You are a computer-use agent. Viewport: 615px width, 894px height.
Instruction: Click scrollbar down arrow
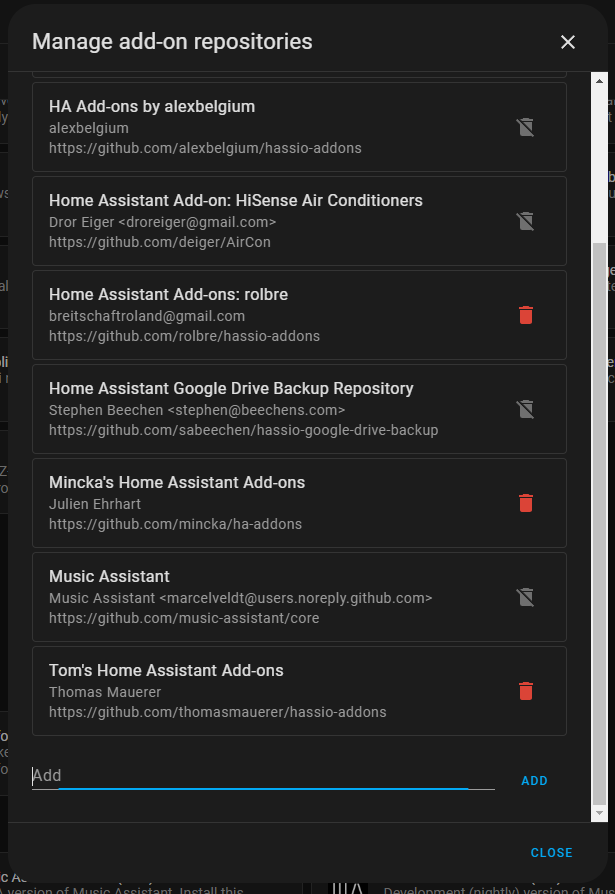599,813
